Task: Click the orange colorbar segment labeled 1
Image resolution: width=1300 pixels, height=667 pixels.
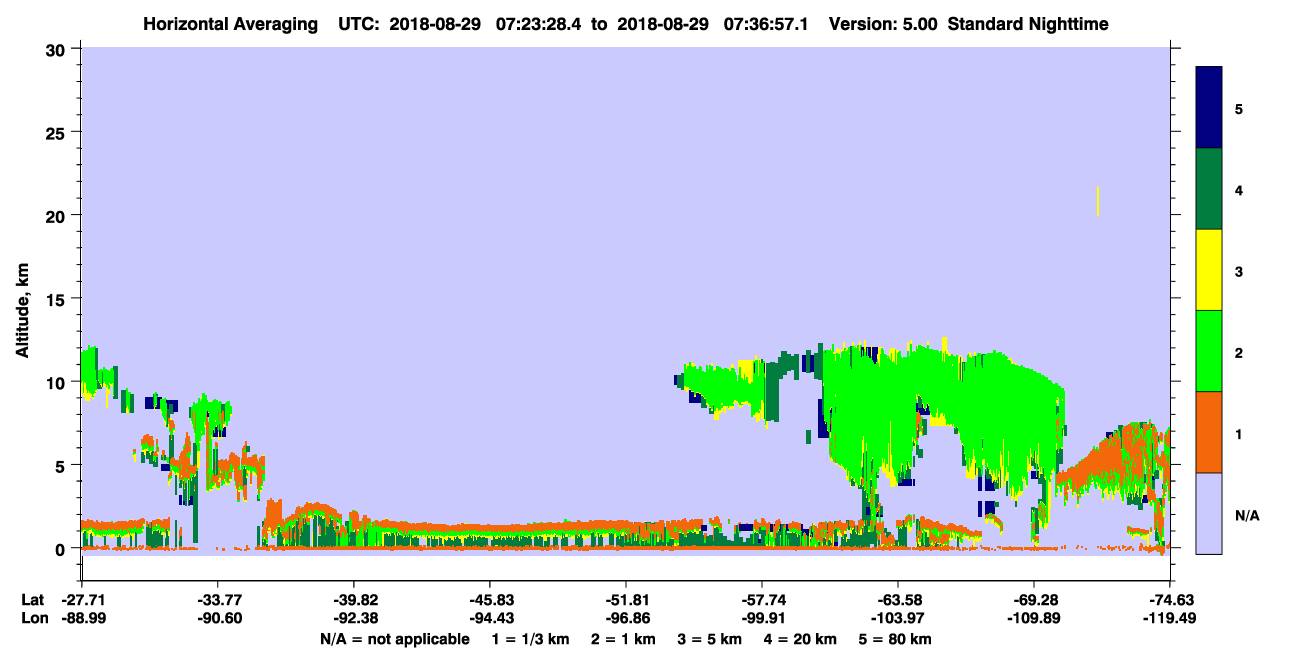Action: [x=1209, y=432]
